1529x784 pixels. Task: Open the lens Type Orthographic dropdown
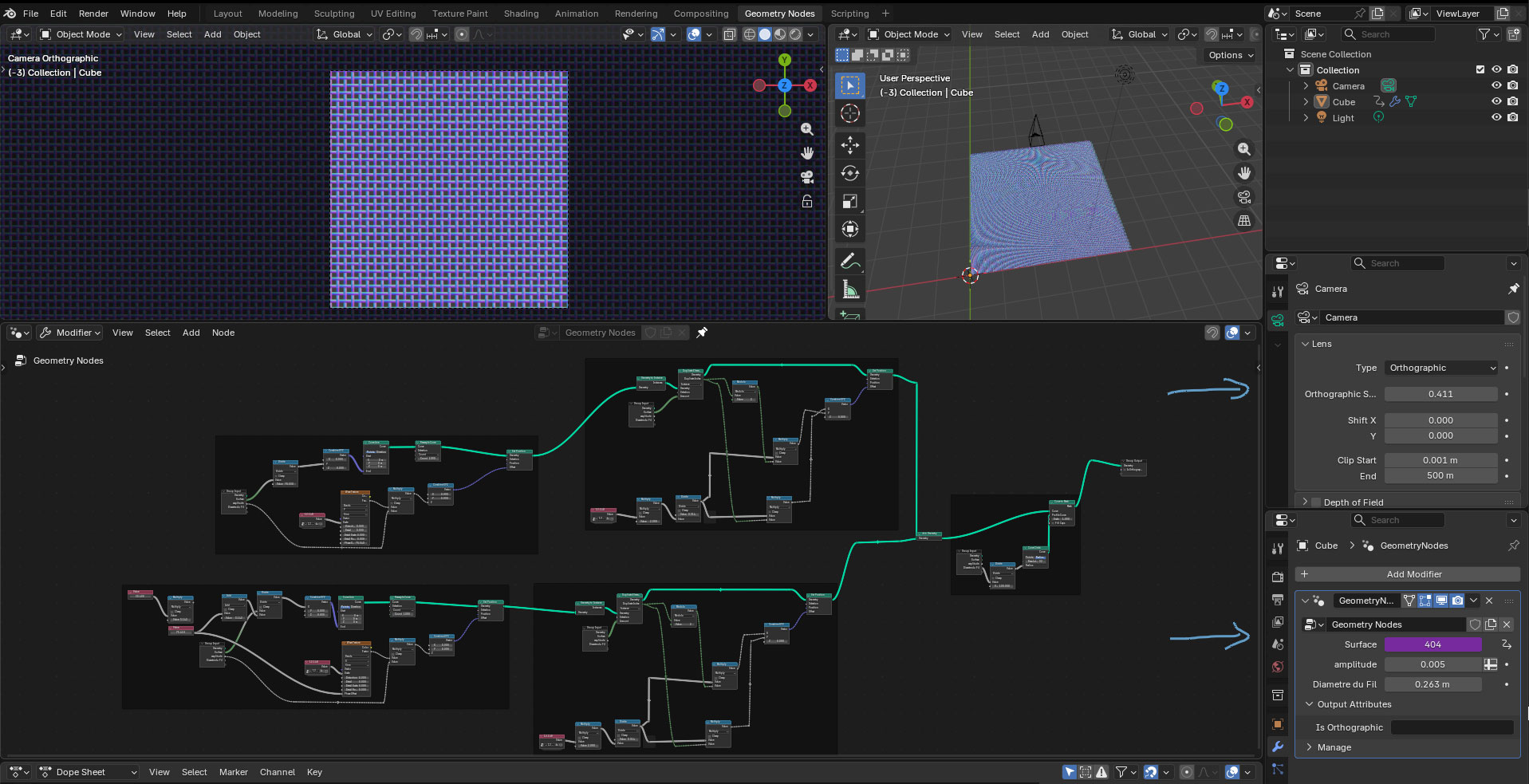[1441, 368]
